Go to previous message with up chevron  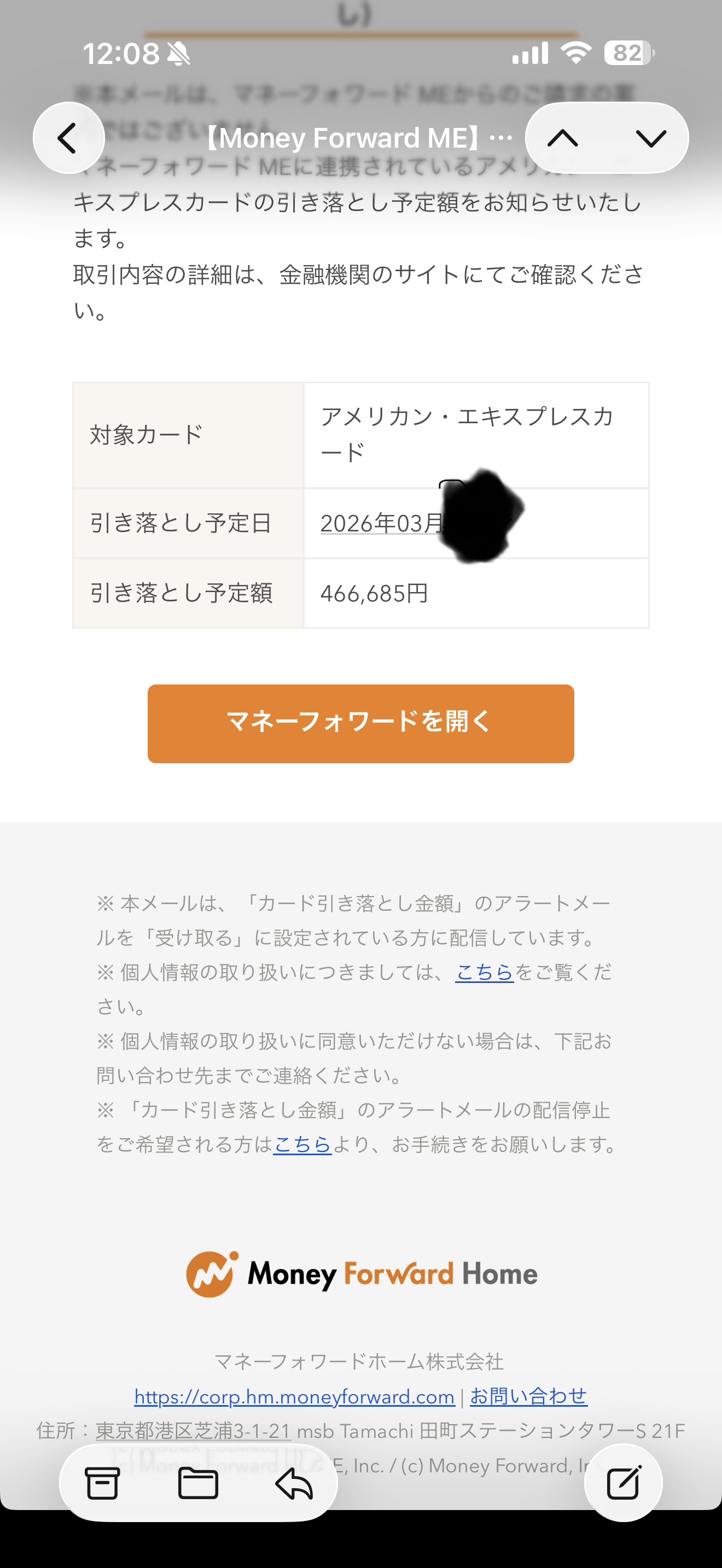pos(562,138)
